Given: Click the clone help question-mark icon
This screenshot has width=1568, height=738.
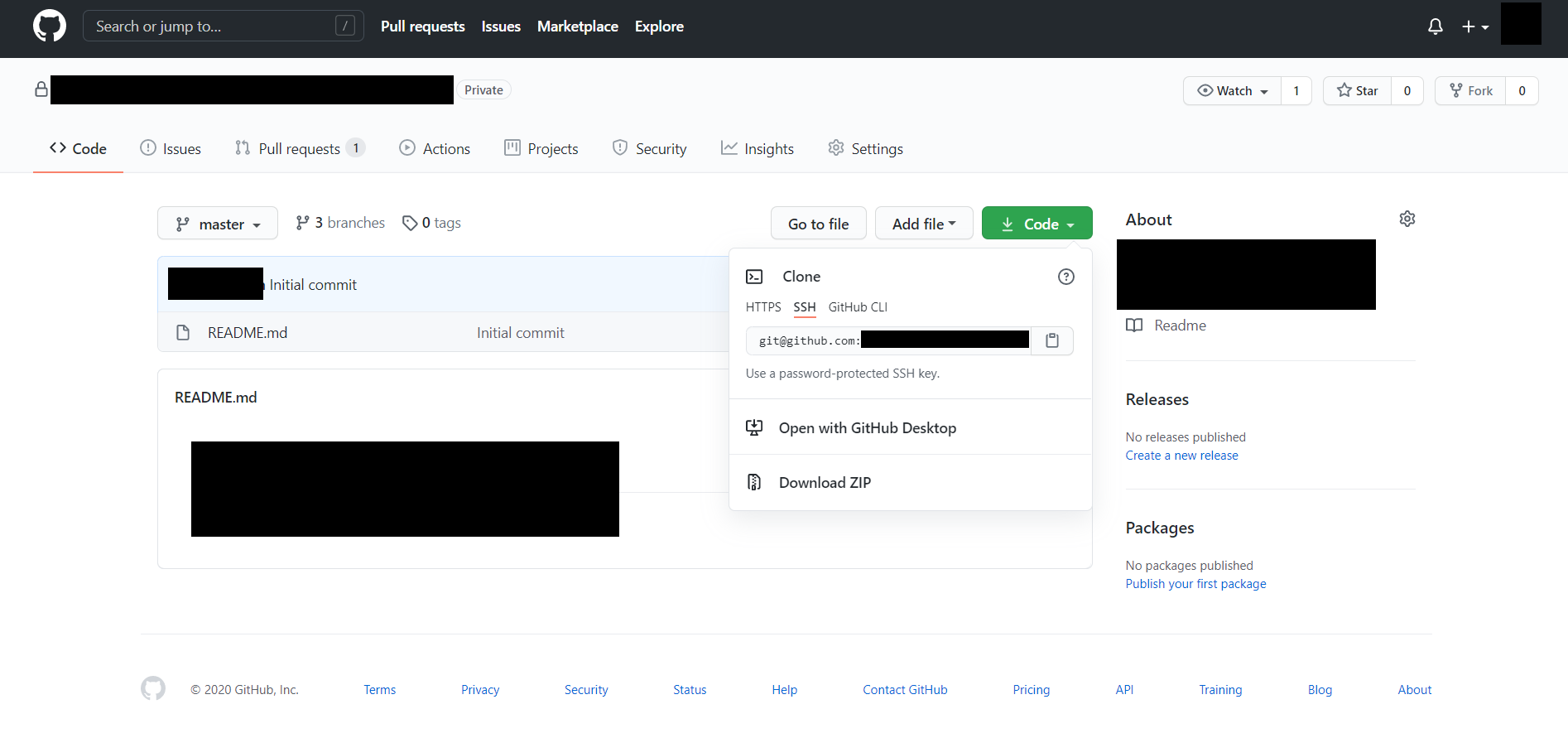Looking at the screenshot, I should [x=1066, y=277].
